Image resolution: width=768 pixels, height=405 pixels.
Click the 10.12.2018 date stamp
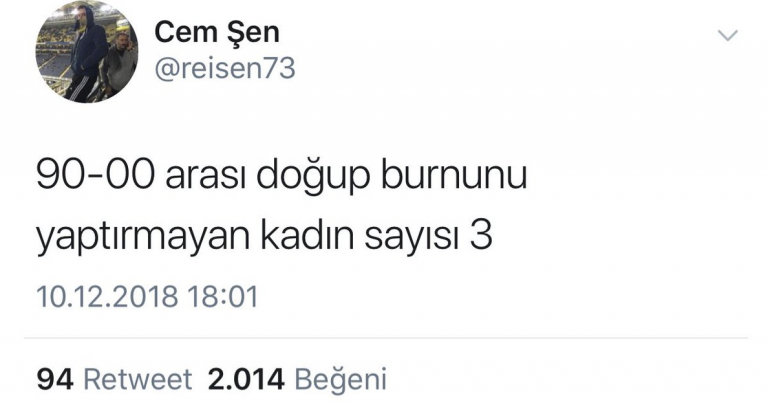(x=107, y=297)
